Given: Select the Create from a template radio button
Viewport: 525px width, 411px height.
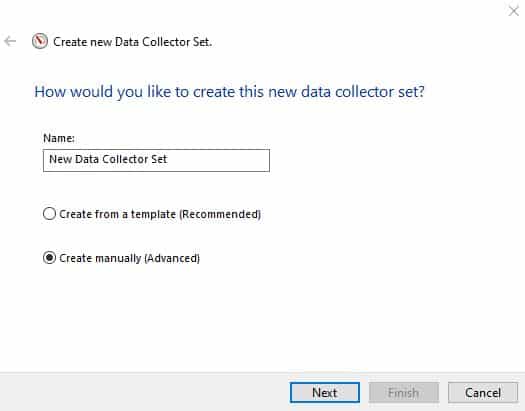Looking at the screenshot, I should (x=49, y=214).
